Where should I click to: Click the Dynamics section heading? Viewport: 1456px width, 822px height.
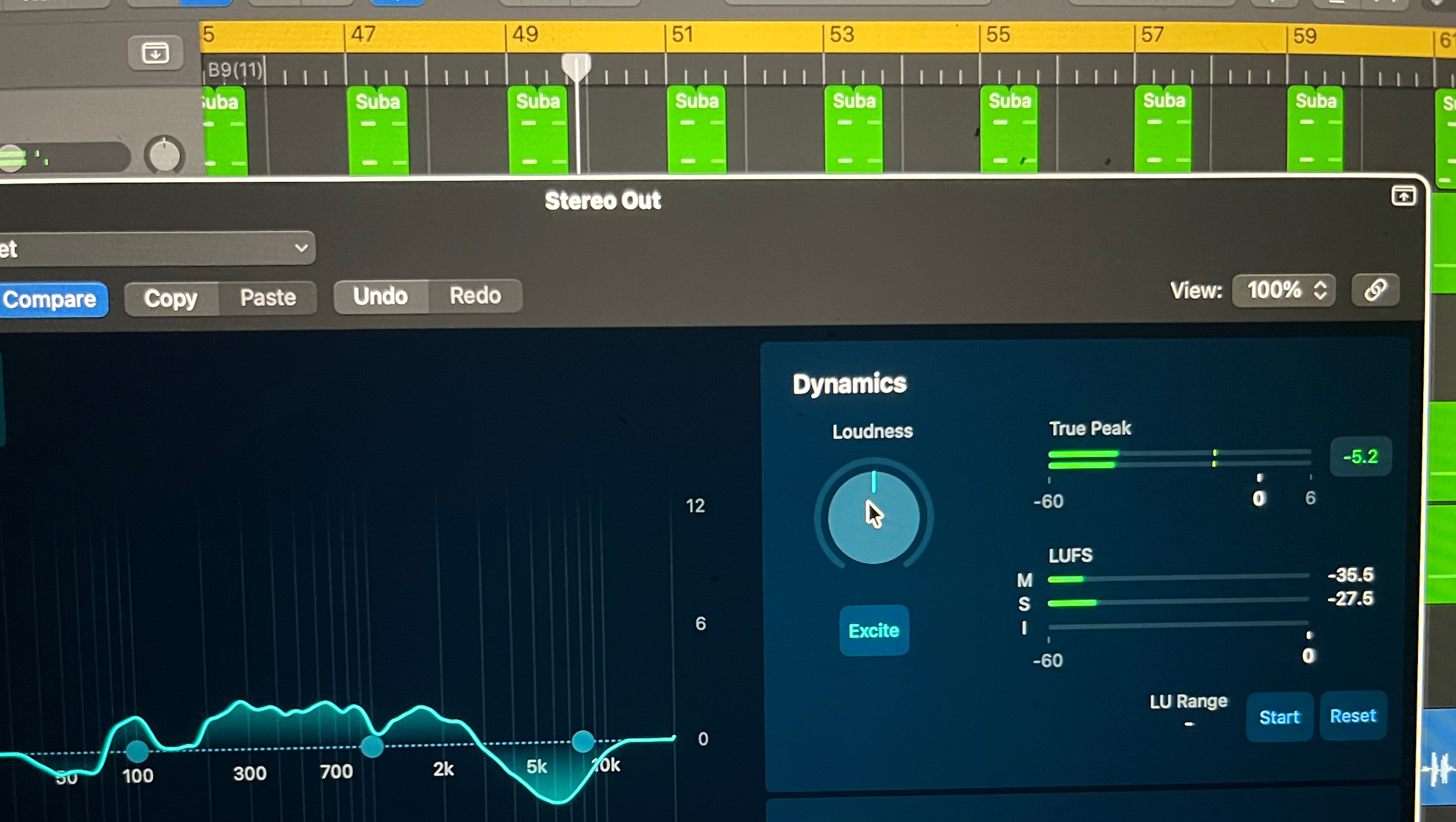click(849, 384)
